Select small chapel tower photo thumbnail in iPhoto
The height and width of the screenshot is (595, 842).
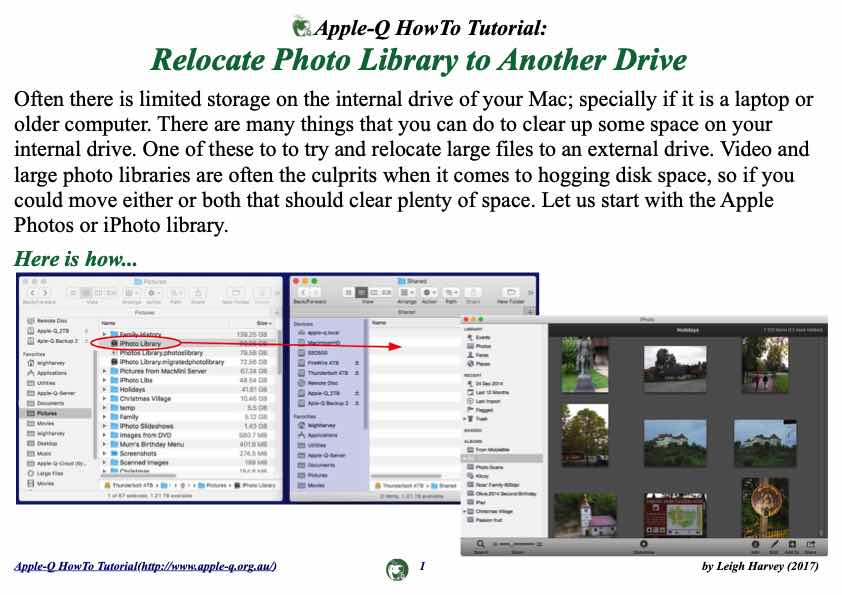pos(585,515)
